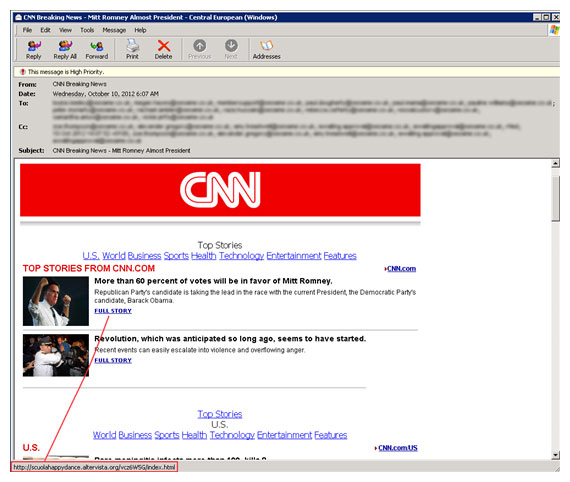This screenshot has height=482, width=570.
Task: Click first Features link in top navigation
Action: click(x=340, y=256)
